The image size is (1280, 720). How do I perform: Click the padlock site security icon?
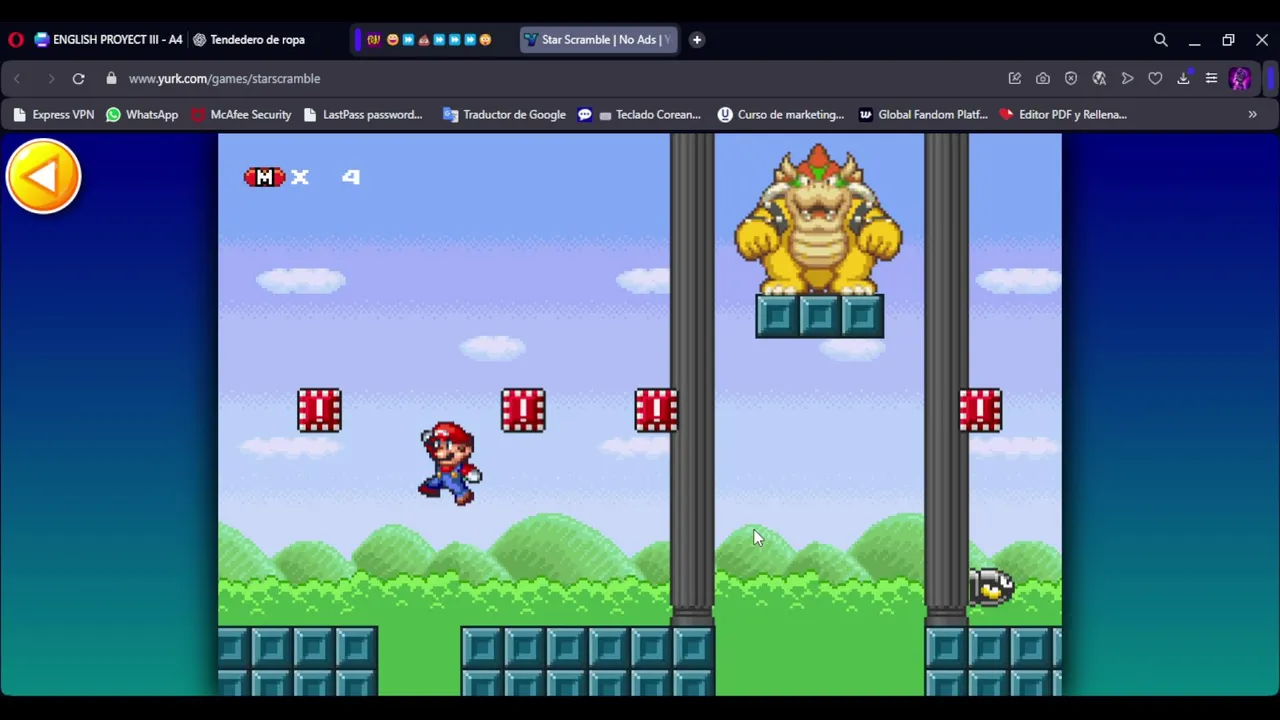pos(111,78)
